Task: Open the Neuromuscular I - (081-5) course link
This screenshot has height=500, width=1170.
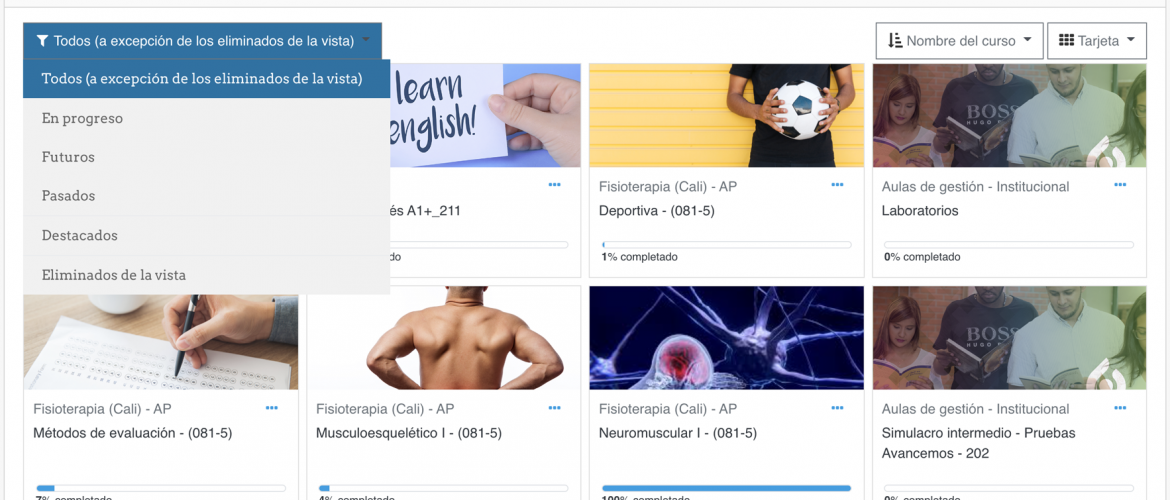Action: [x=678, y=433]
